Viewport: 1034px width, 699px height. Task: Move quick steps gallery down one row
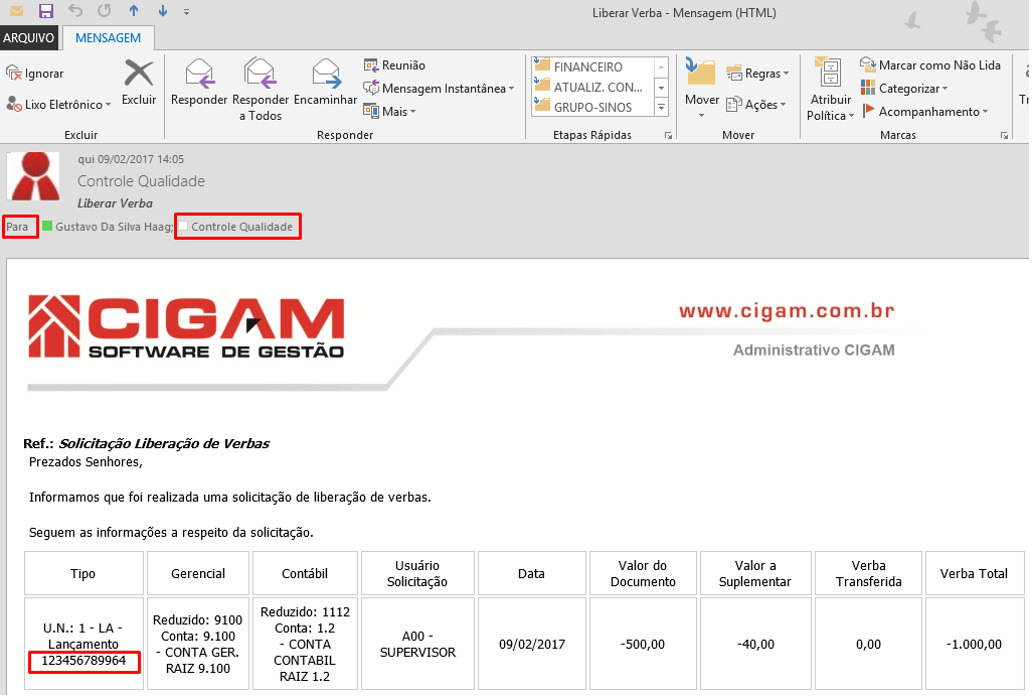pos(661,87)
